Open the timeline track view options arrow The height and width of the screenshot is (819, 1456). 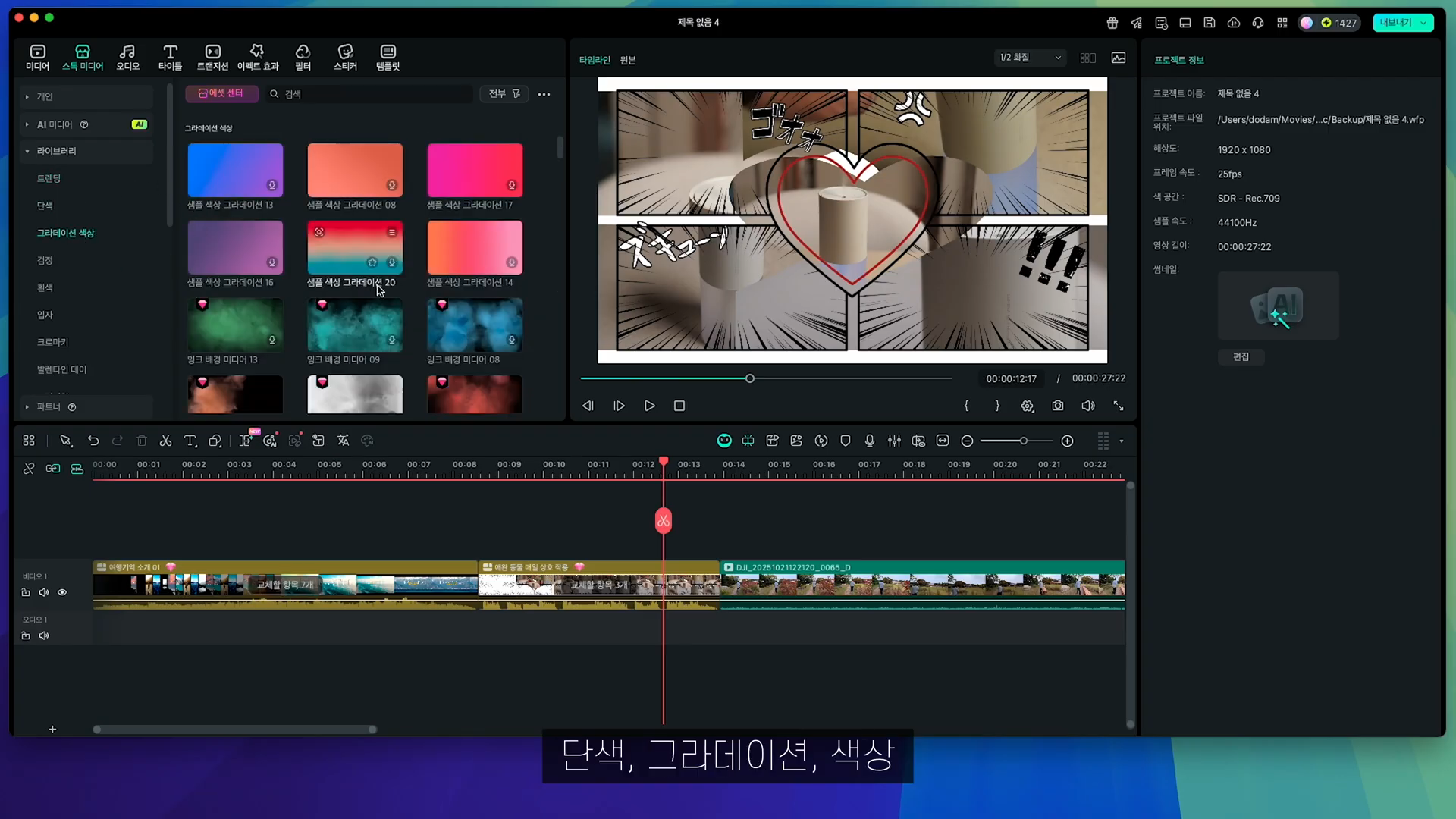[x=1122, y=441]
